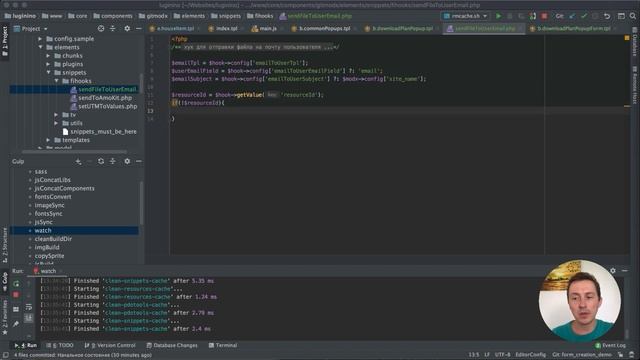Open the TODO tool window
Screen dimensions: 640x360
[x=60, y=345]
